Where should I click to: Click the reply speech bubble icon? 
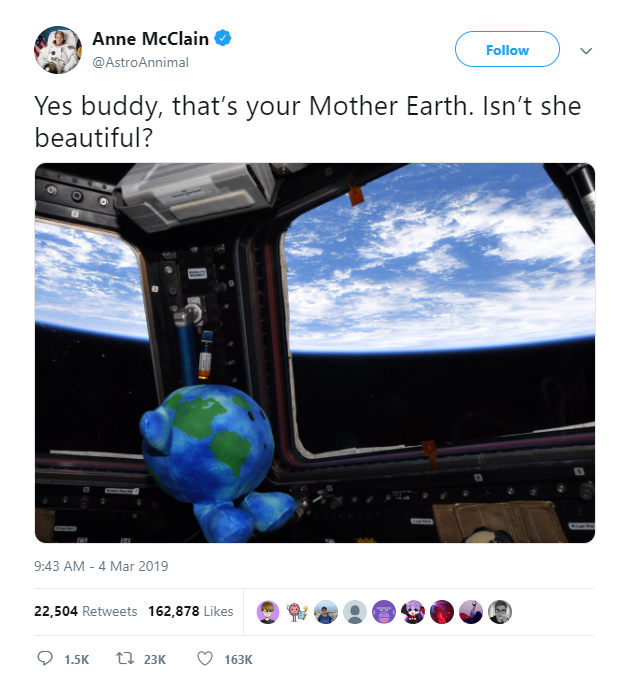44,659
